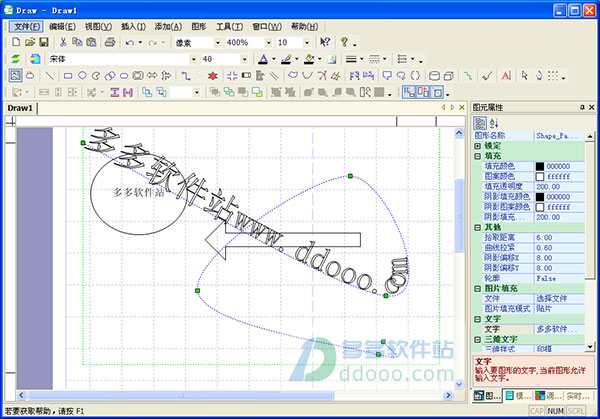This screenshot has height=419, width=600.
Task: Select the ellipse shape tool
Action: pos(82,76)
